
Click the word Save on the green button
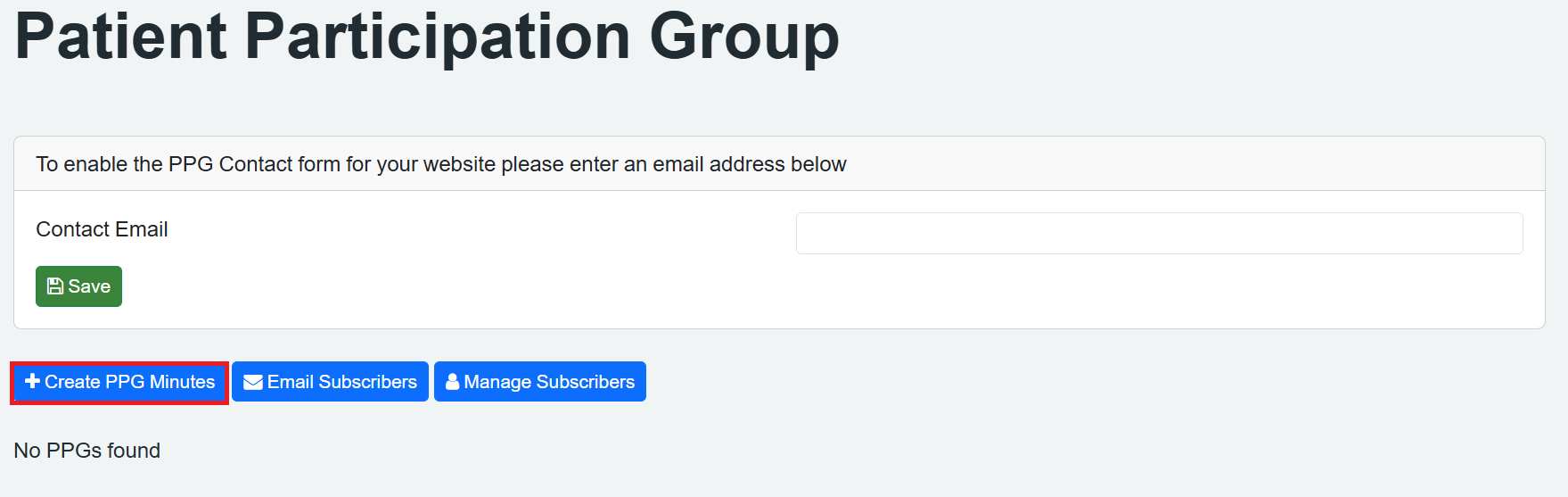pos(89,286)
